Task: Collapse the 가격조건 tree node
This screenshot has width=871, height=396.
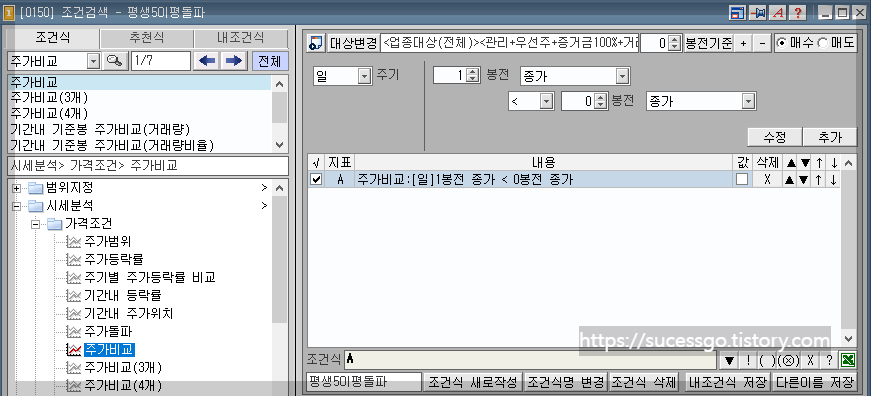Action: pos(35,224)
